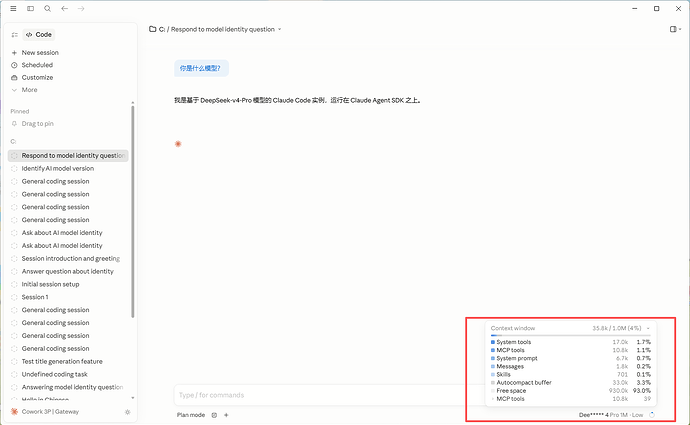Click the sidebar vertical scrollbar thumb

132,211
